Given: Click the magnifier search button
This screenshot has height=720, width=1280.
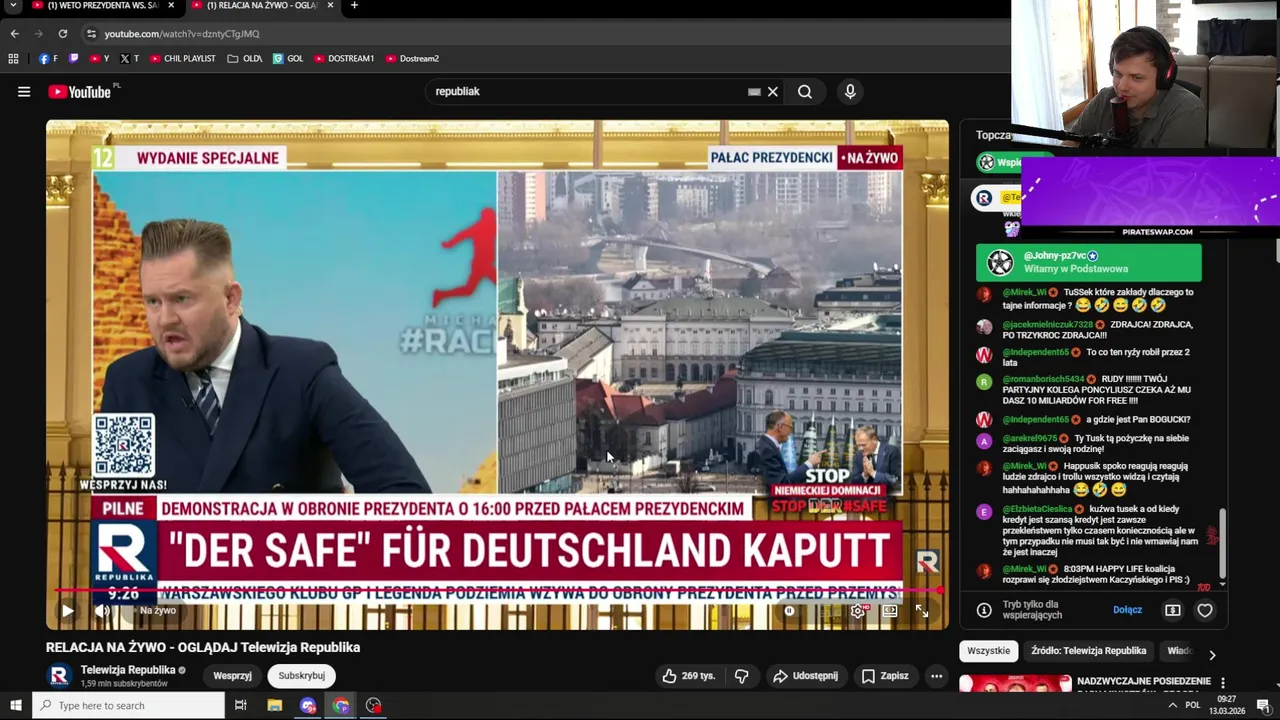Looking at the screenshot, I should point(805,92).
